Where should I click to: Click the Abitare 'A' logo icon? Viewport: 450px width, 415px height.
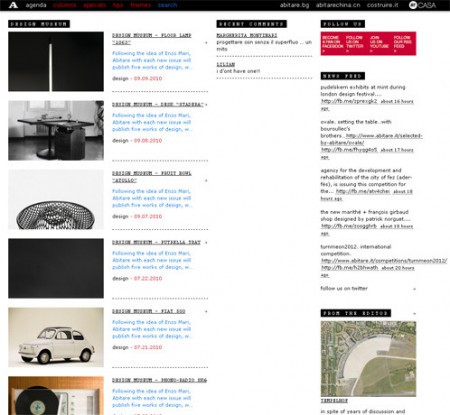tap(13, 5)
